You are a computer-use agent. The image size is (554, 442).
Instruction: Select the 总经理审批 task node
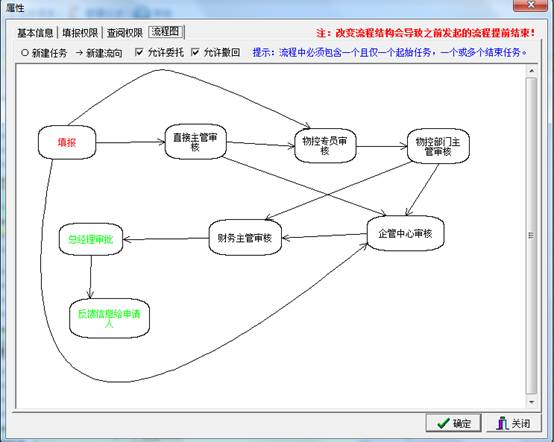pyautogui.click(x=91, y=239)
